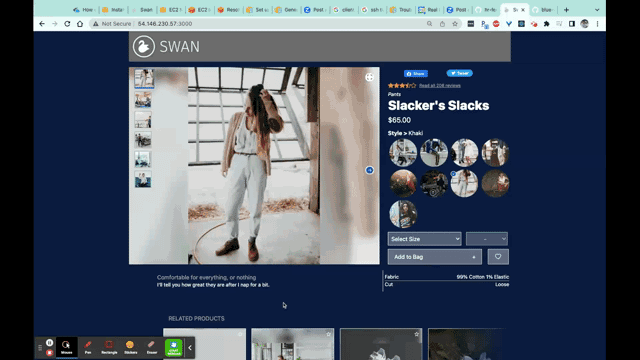The width and height of the screenshot is (640, 360).
Task: Switch to the Swan browser tab
Action: click(142, 10)
